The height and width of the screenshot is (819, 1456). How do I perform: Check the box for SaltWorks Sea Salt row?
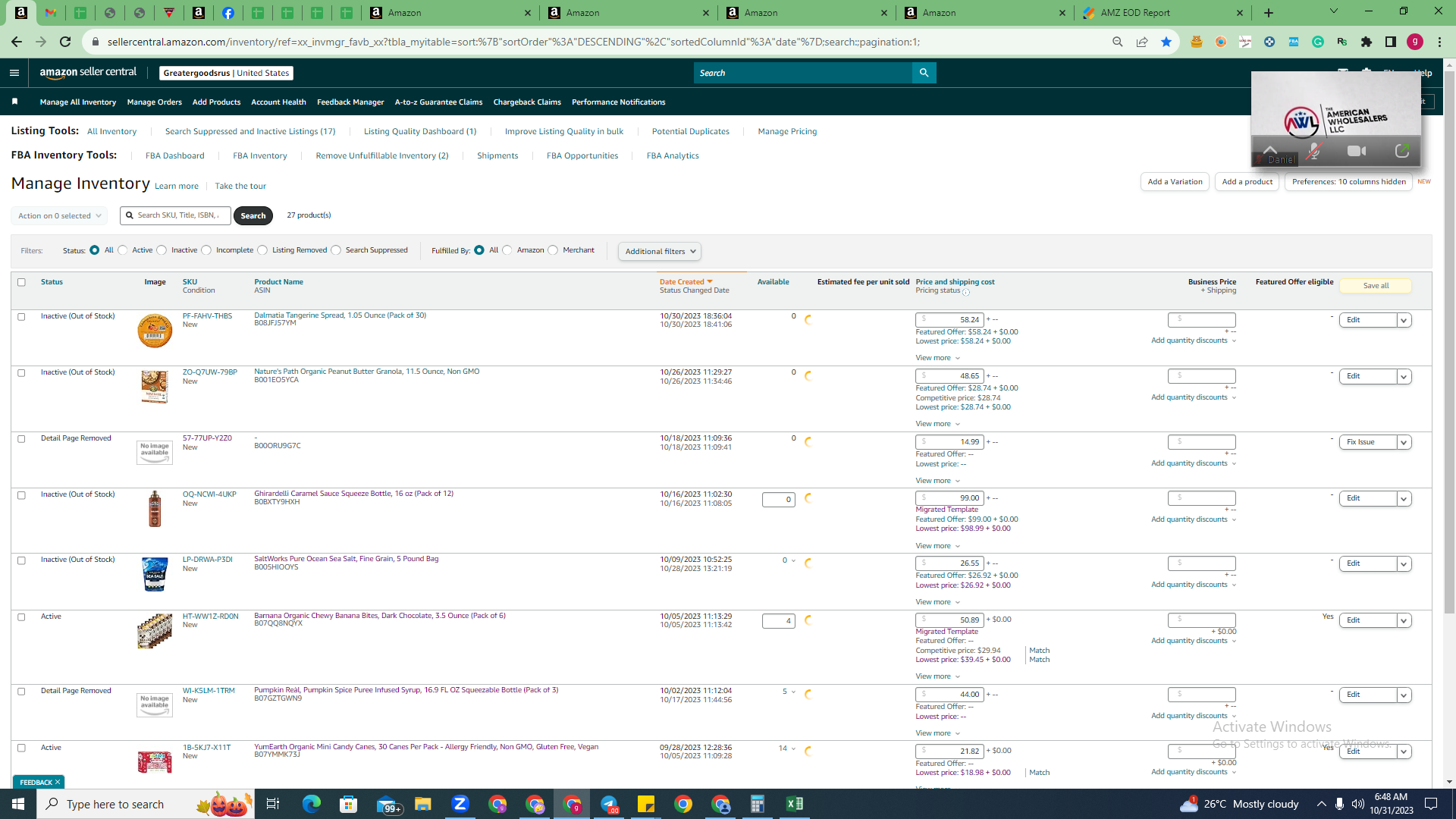coord(21,560)
